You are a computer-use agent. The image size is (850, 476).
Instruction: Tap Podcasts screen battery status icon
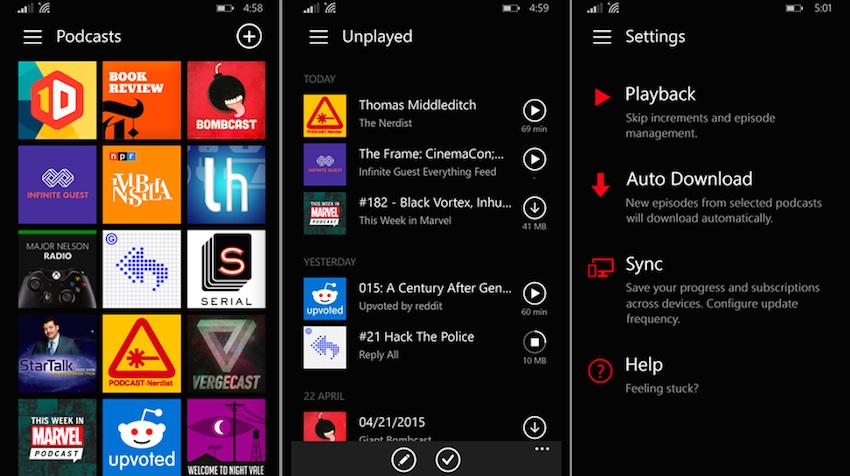[x=224, y=9]
